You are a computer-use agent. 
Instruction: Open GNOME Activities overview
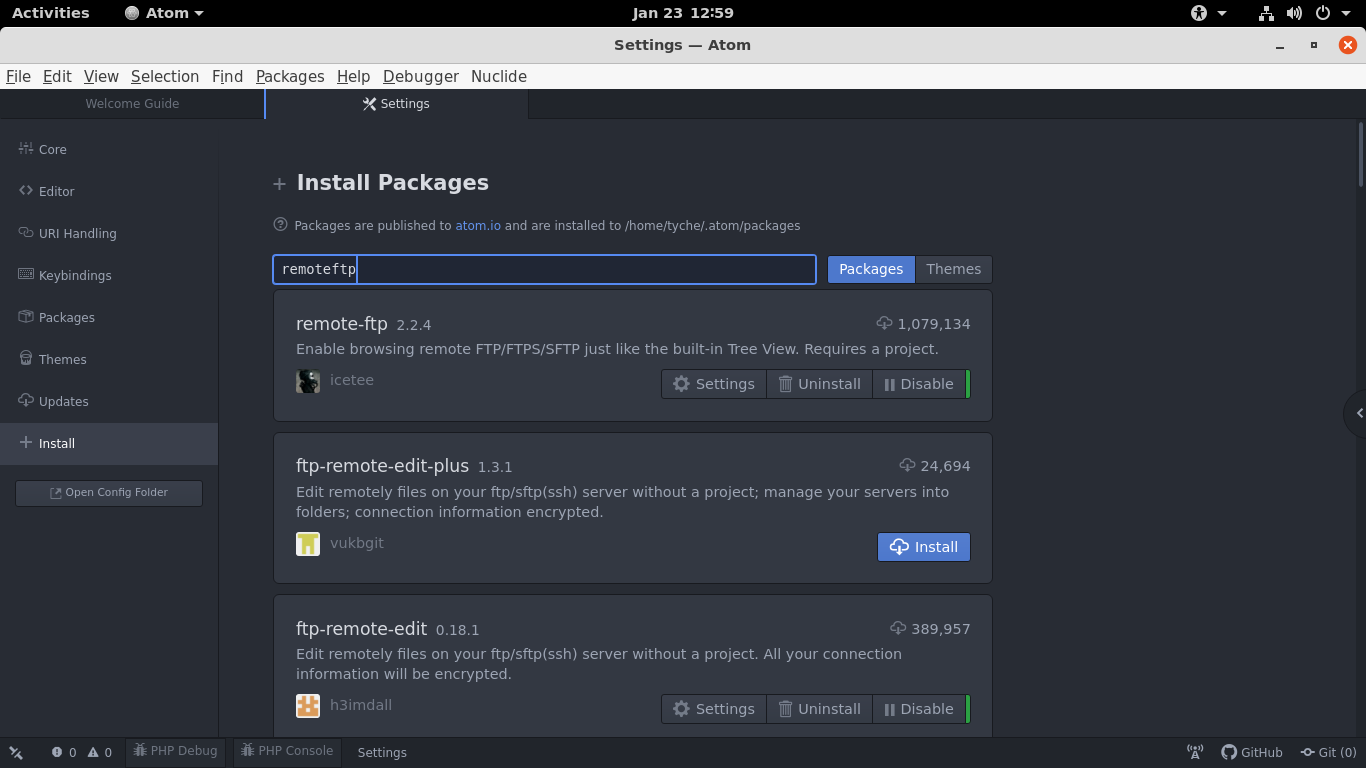tap(50, 13)
